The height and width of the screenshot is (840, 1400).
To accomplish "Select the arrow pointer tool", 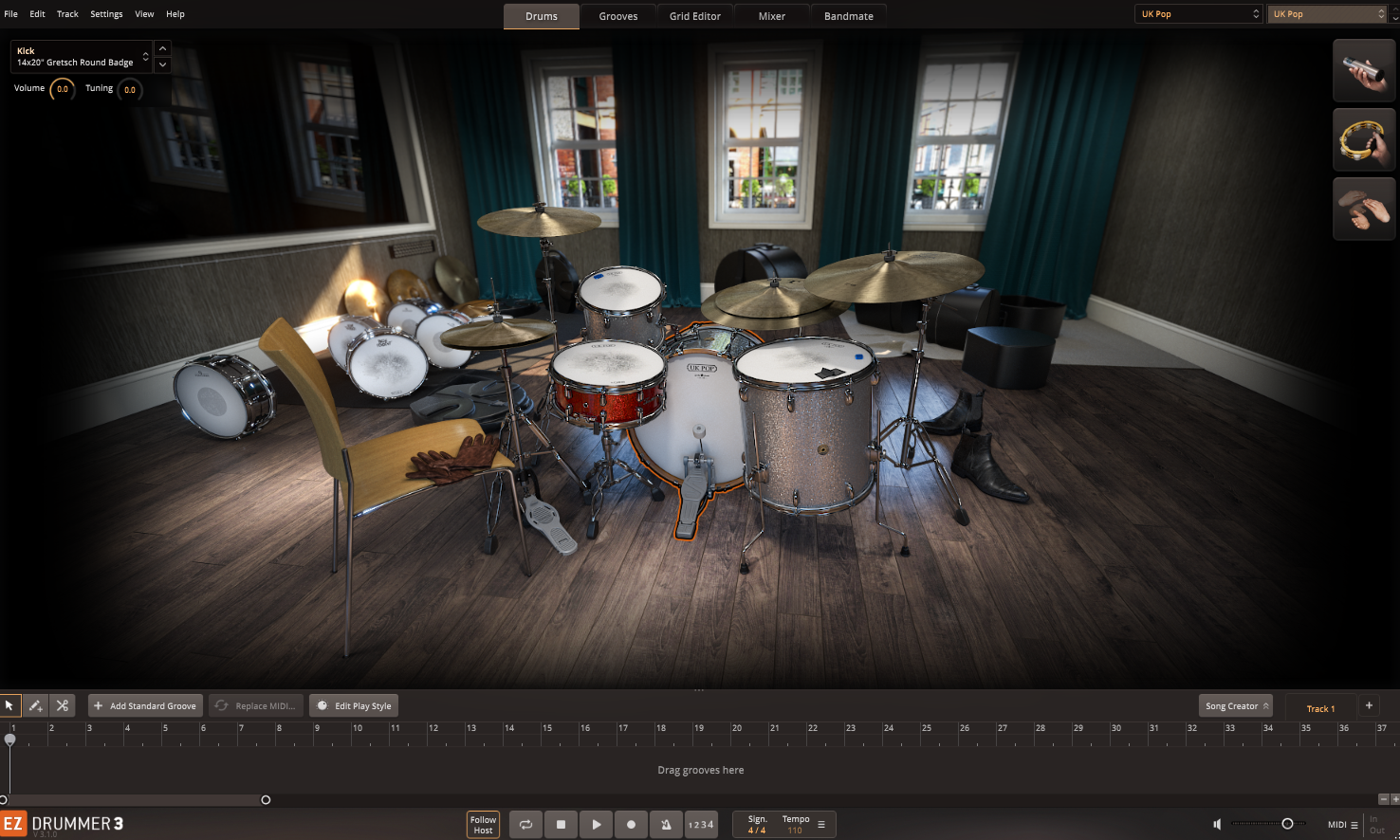I will tap(9, 705).
